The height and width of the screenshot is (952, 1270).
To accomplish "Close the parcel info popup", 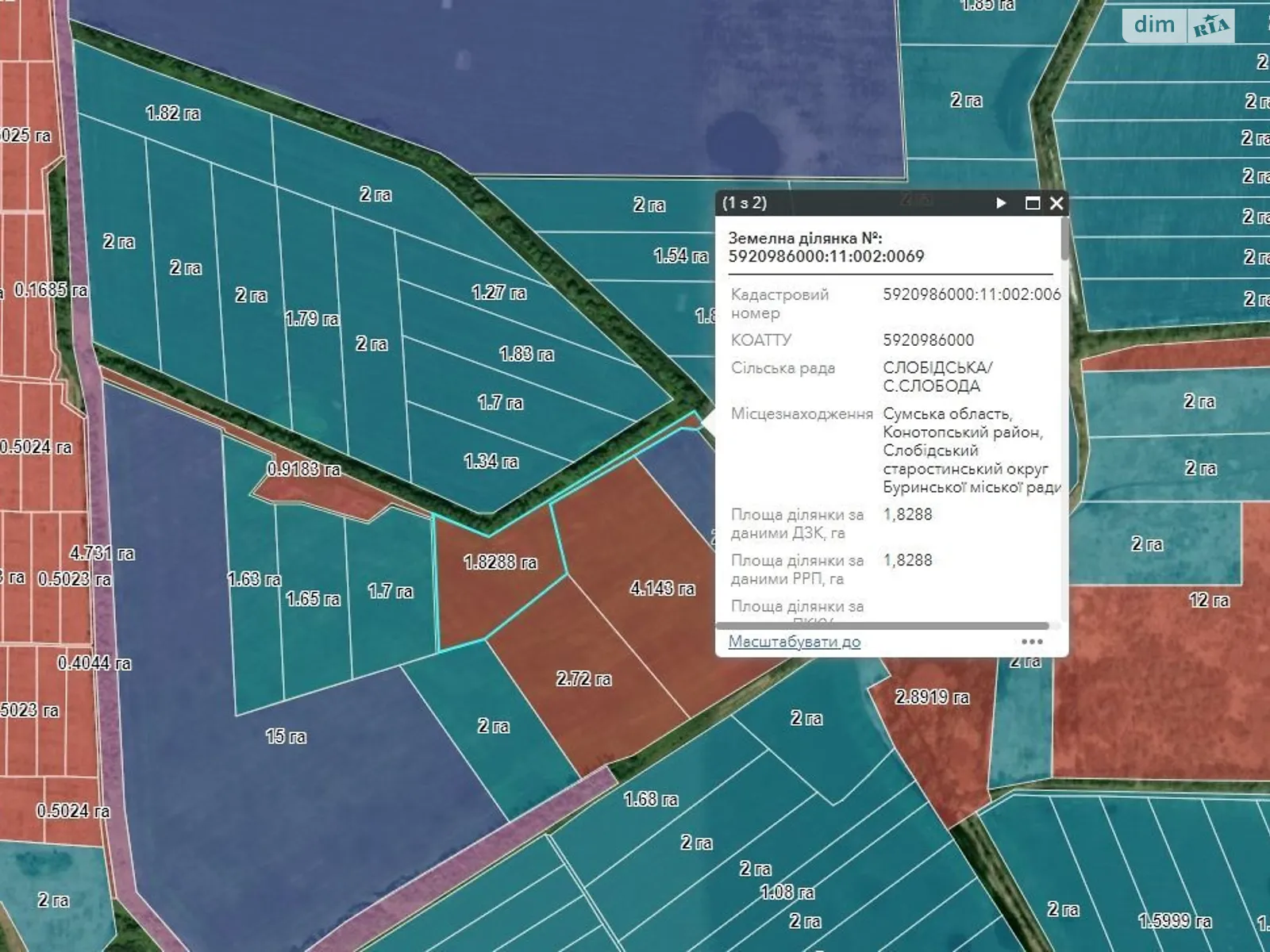I will tap(1056, 203).
